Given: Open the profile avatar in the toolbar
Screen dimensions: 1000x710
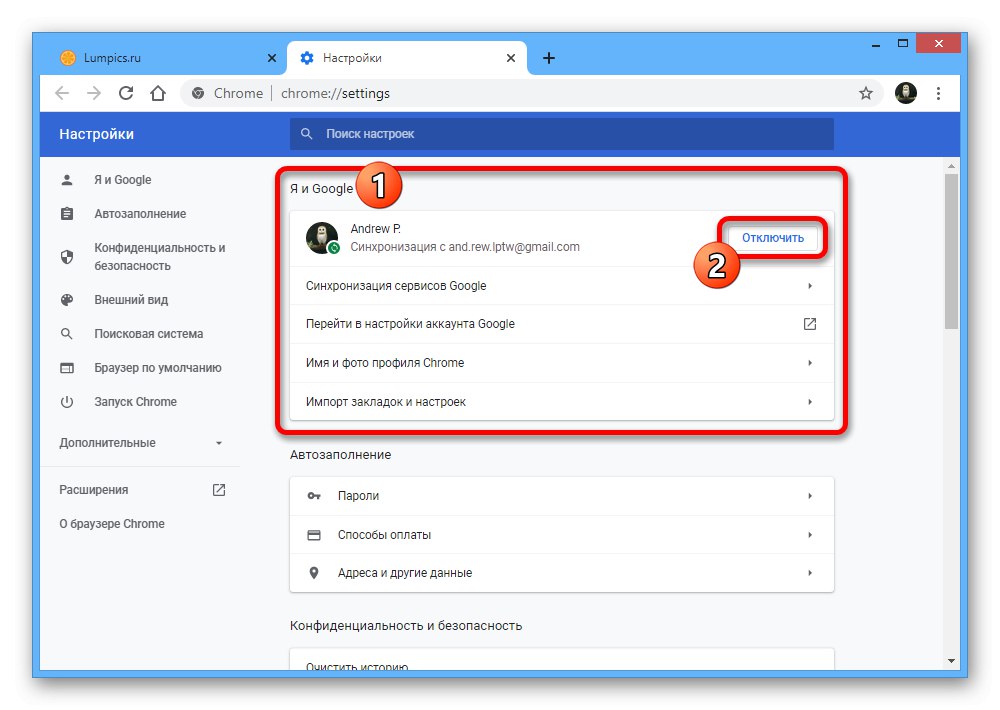Looking at the screenshot, I should click(906, 93).
